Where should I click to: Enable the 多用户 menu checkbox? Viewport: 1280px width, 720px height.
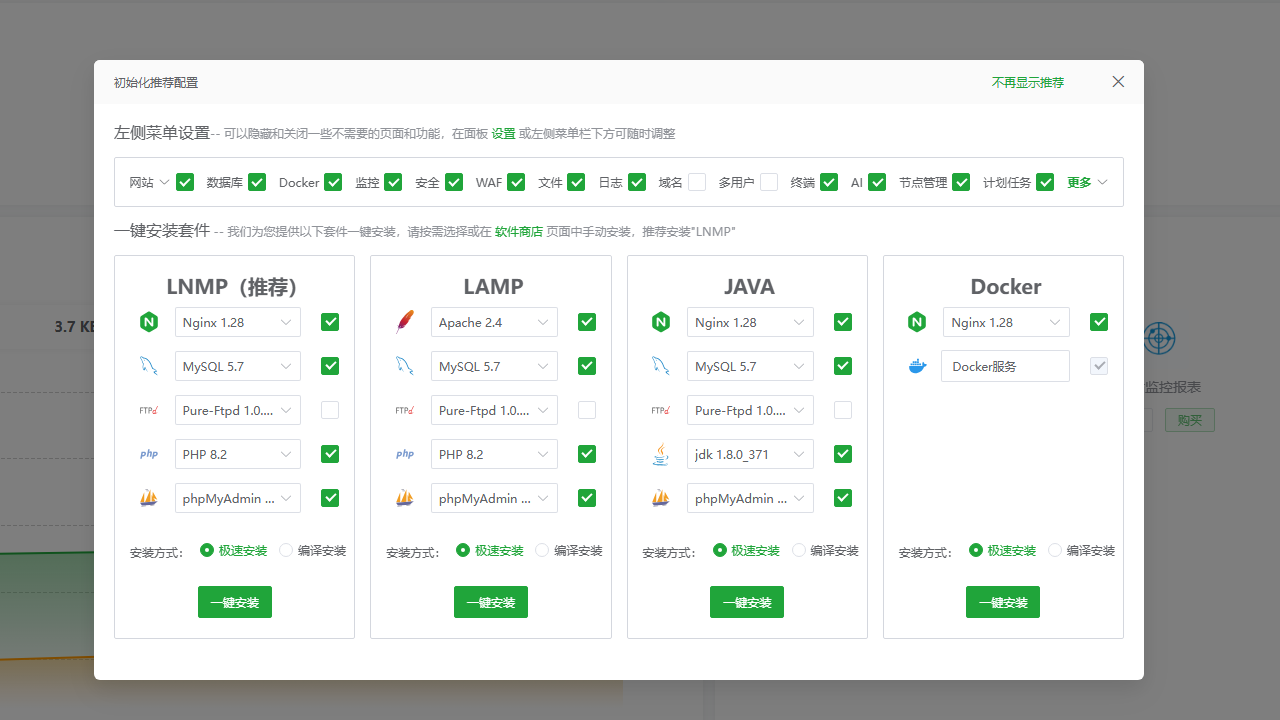coord(769,182)
